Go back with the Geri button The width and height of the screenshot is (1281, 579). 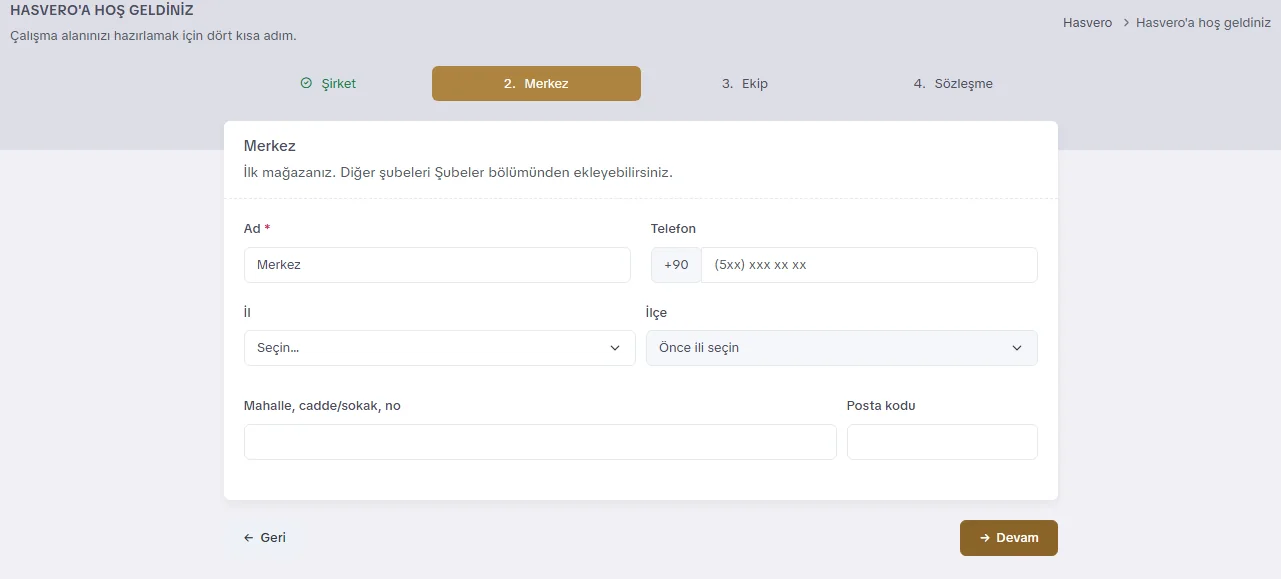[x=265, y=538]
